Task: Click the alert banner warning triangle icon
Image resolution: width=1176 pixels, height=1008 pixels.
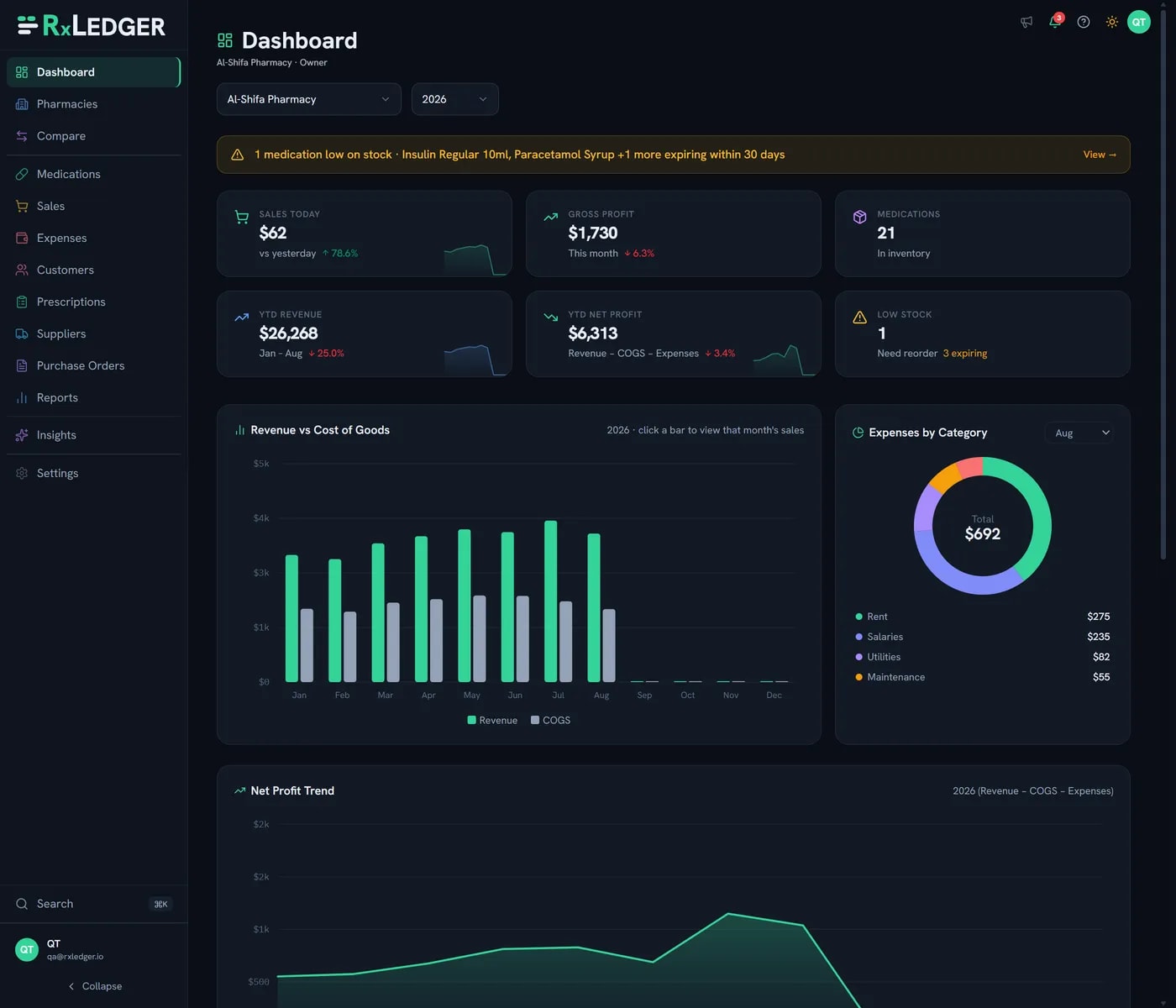Action: pos(238,155)
